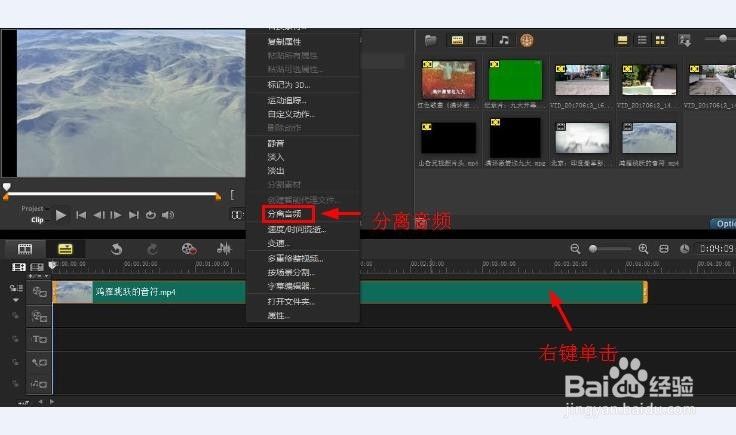Step to the previous frame
Image resolution: width=736 pixels, height=435 pixels.
pyautogui.click(x=99, y=215)
